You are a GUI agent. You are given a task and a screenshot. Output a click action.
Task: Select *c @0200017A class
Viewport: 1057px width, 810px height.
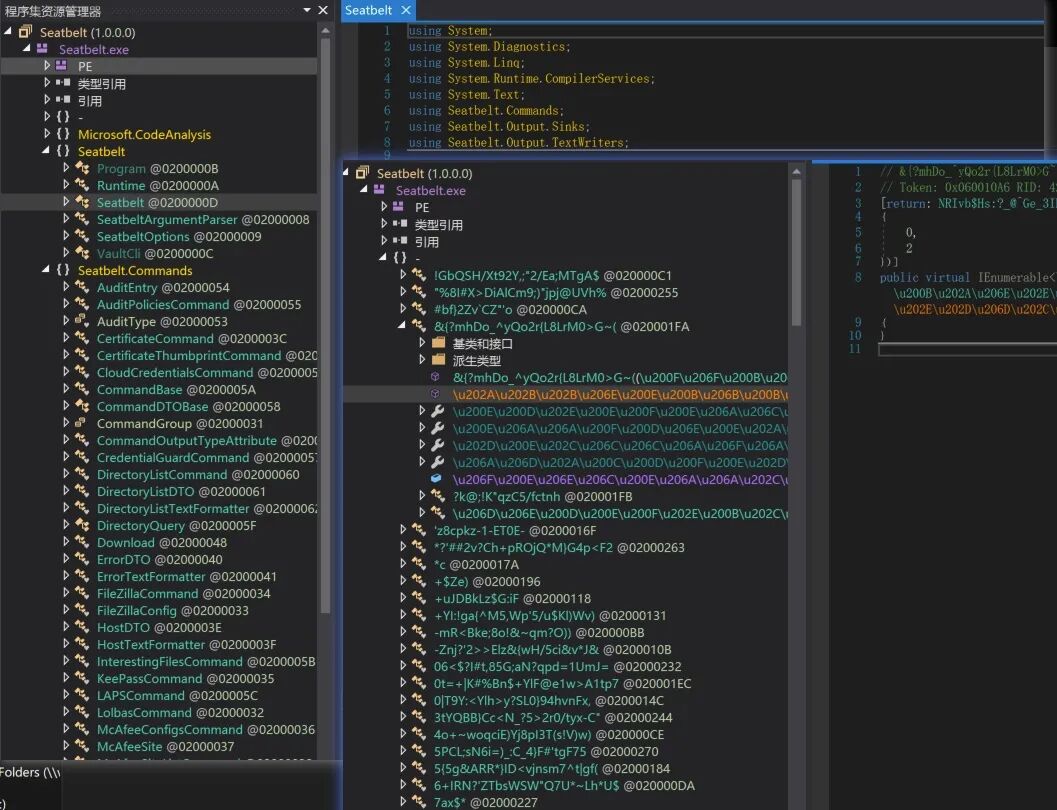pos(476,565)
